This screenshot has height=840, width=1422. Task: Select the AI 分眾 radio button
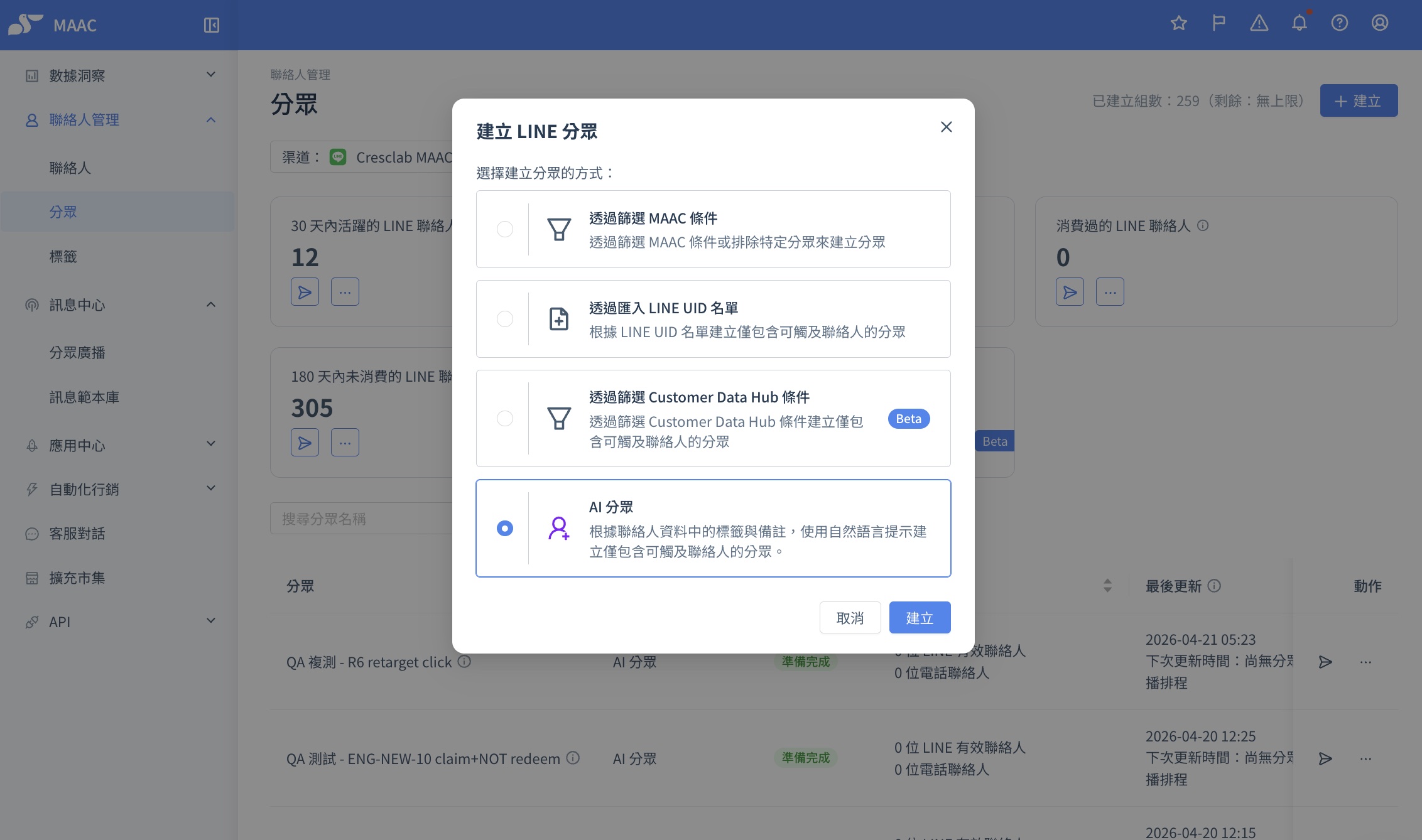tap(505, 529)
